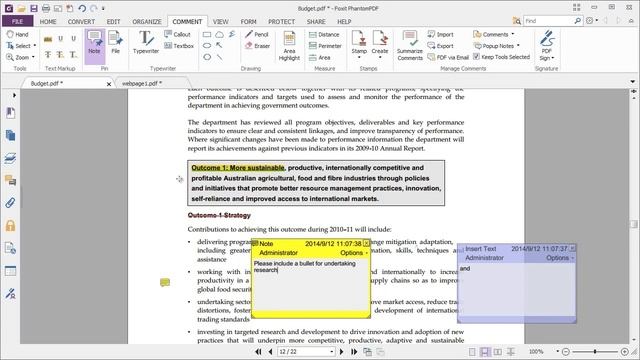Switch to the CONVERT ribbon tab
Viewport: 640px width, 360px height.
click(81, 21)
